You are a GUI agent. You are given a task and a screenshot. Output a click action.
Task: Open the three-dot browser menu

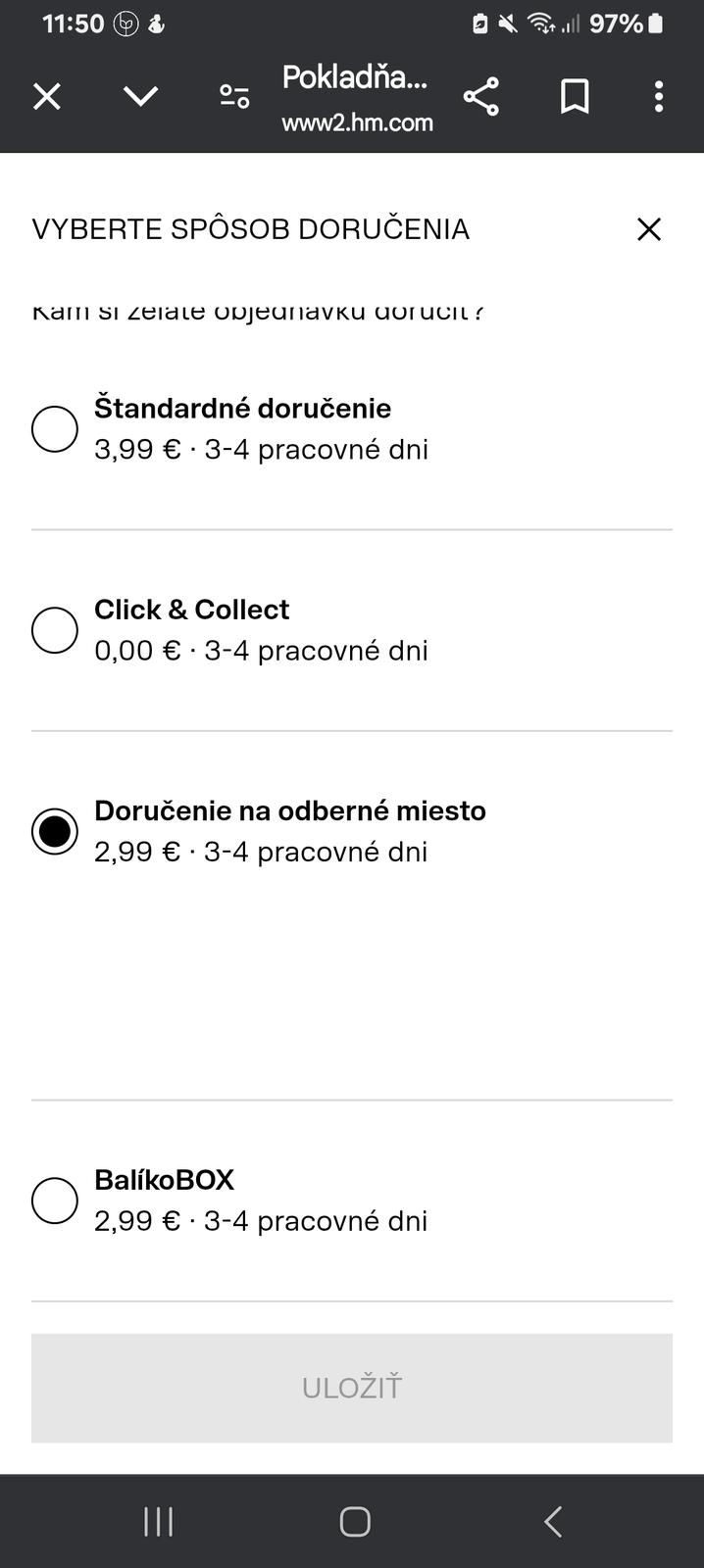point(659,96)
